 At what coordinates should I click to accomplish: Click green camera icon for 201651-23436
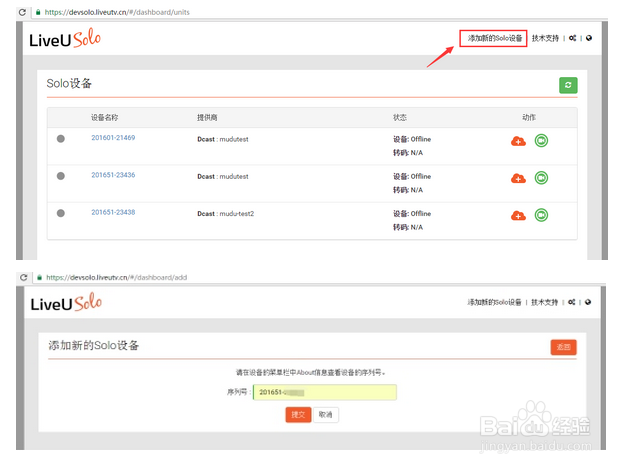pos(541,178)
